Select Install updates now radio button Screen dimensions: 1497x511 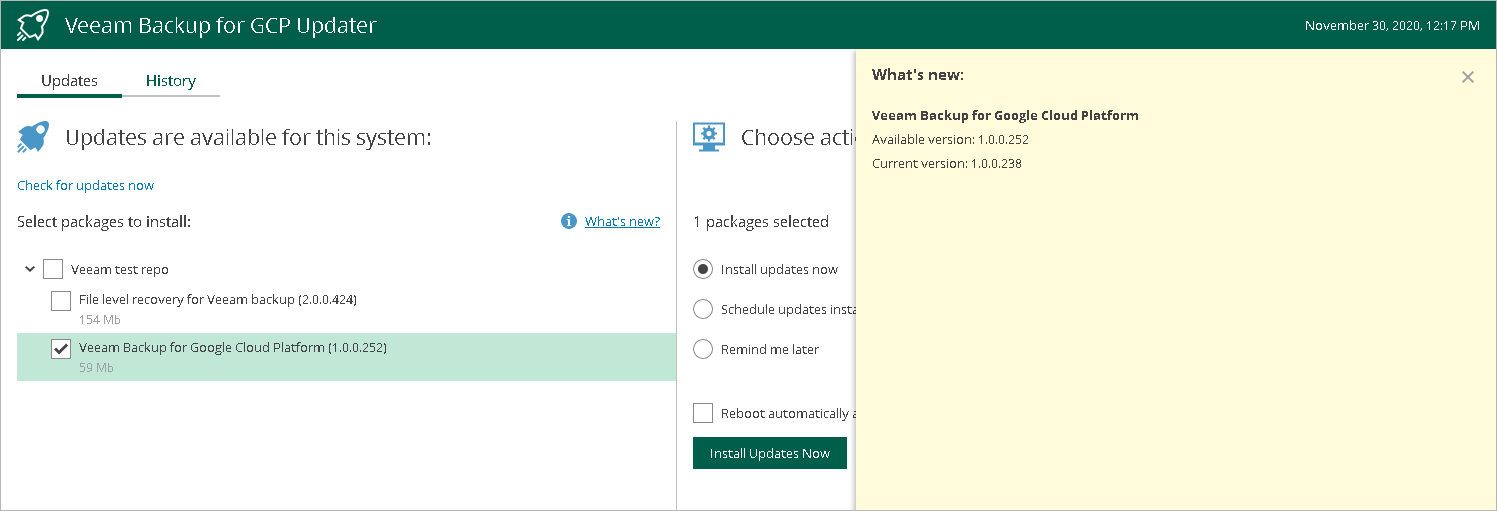703,269
